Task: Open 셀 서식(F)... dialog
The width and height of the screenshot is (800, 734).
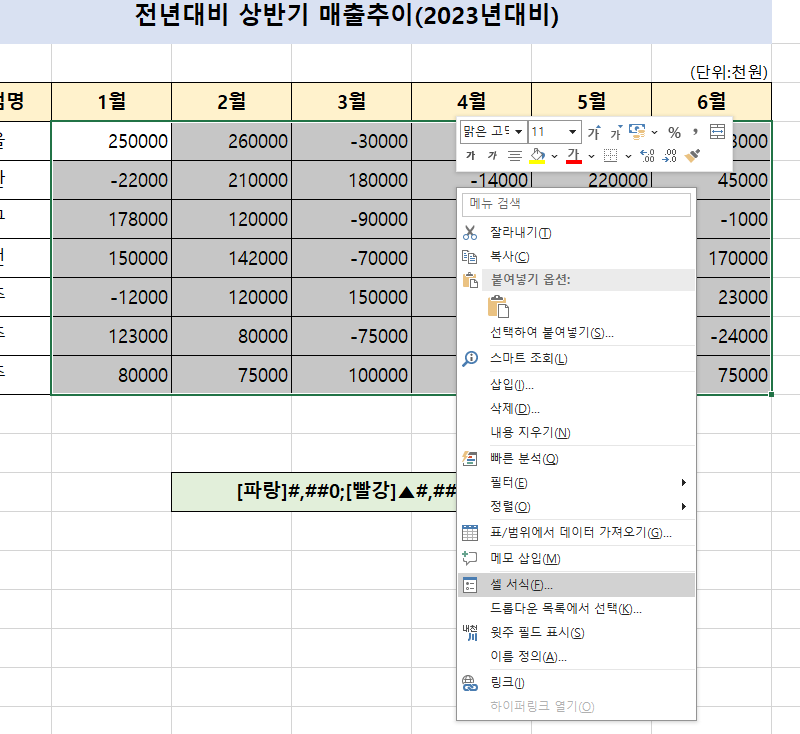Action: point(577,585)
